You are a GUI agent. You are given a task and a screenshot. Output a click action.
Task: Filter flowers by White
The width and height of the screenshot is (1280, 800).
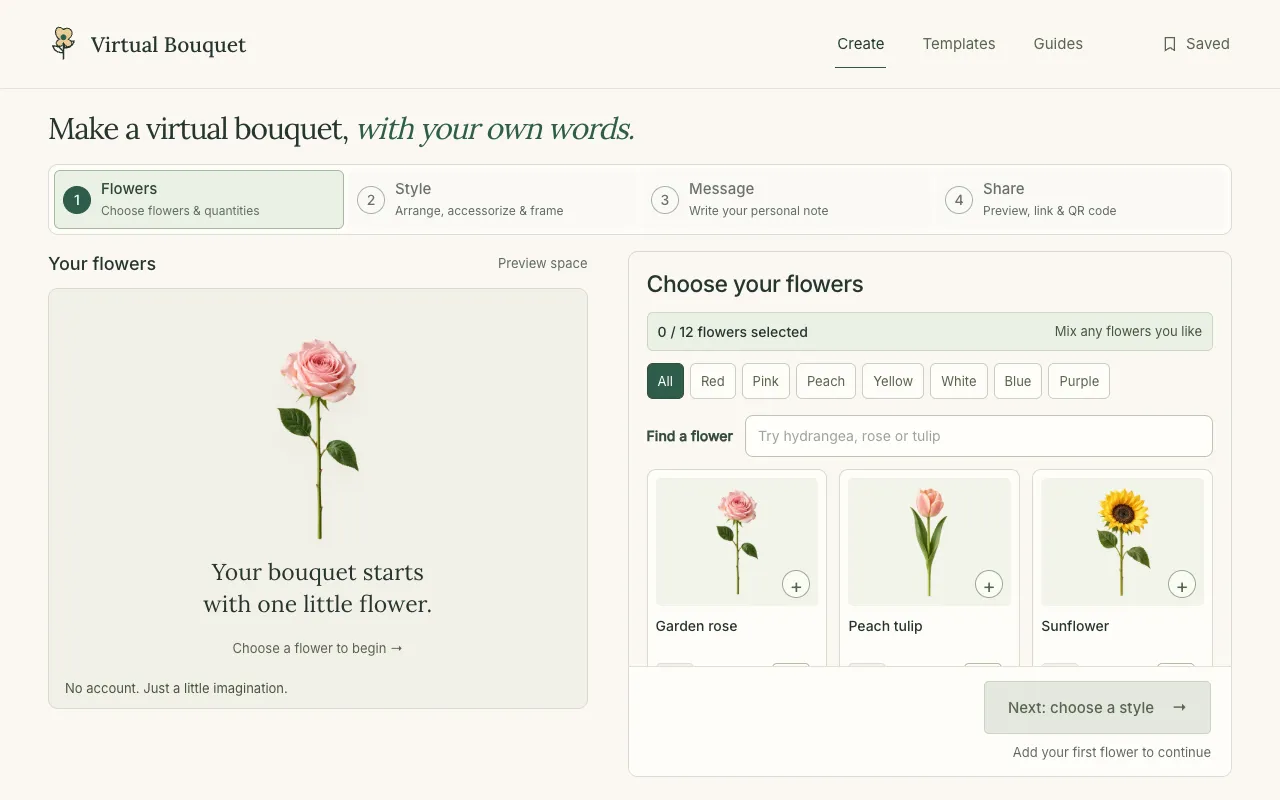959,381
